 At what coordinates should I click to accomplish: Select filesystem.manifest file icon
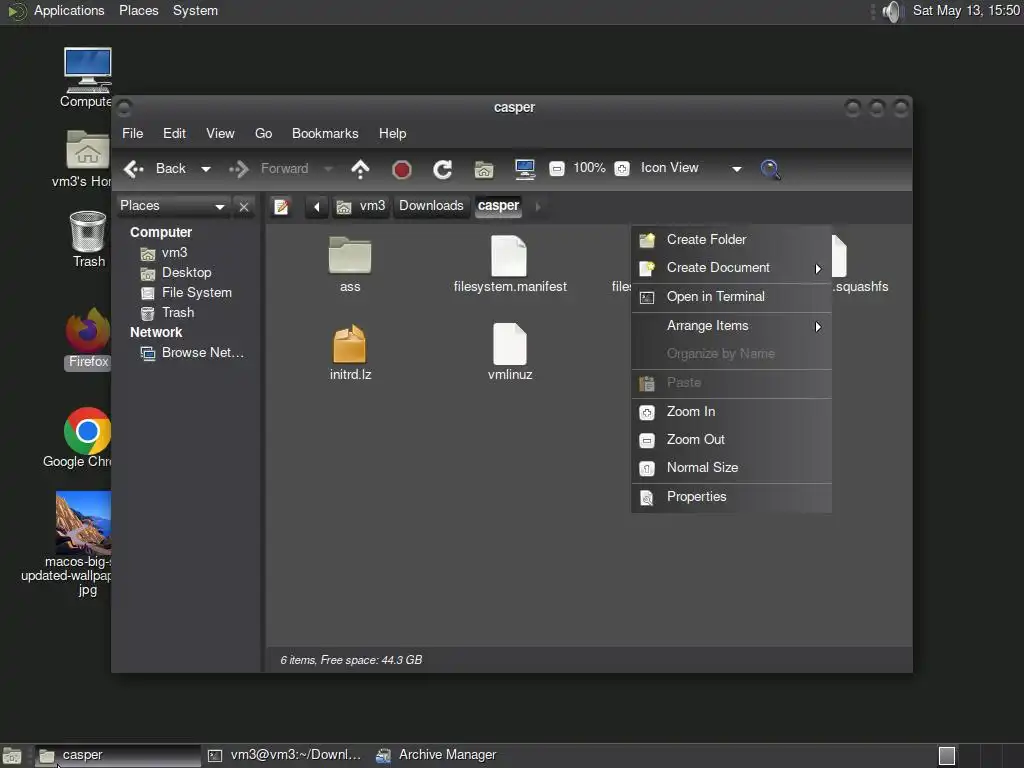tap(509, 255)
